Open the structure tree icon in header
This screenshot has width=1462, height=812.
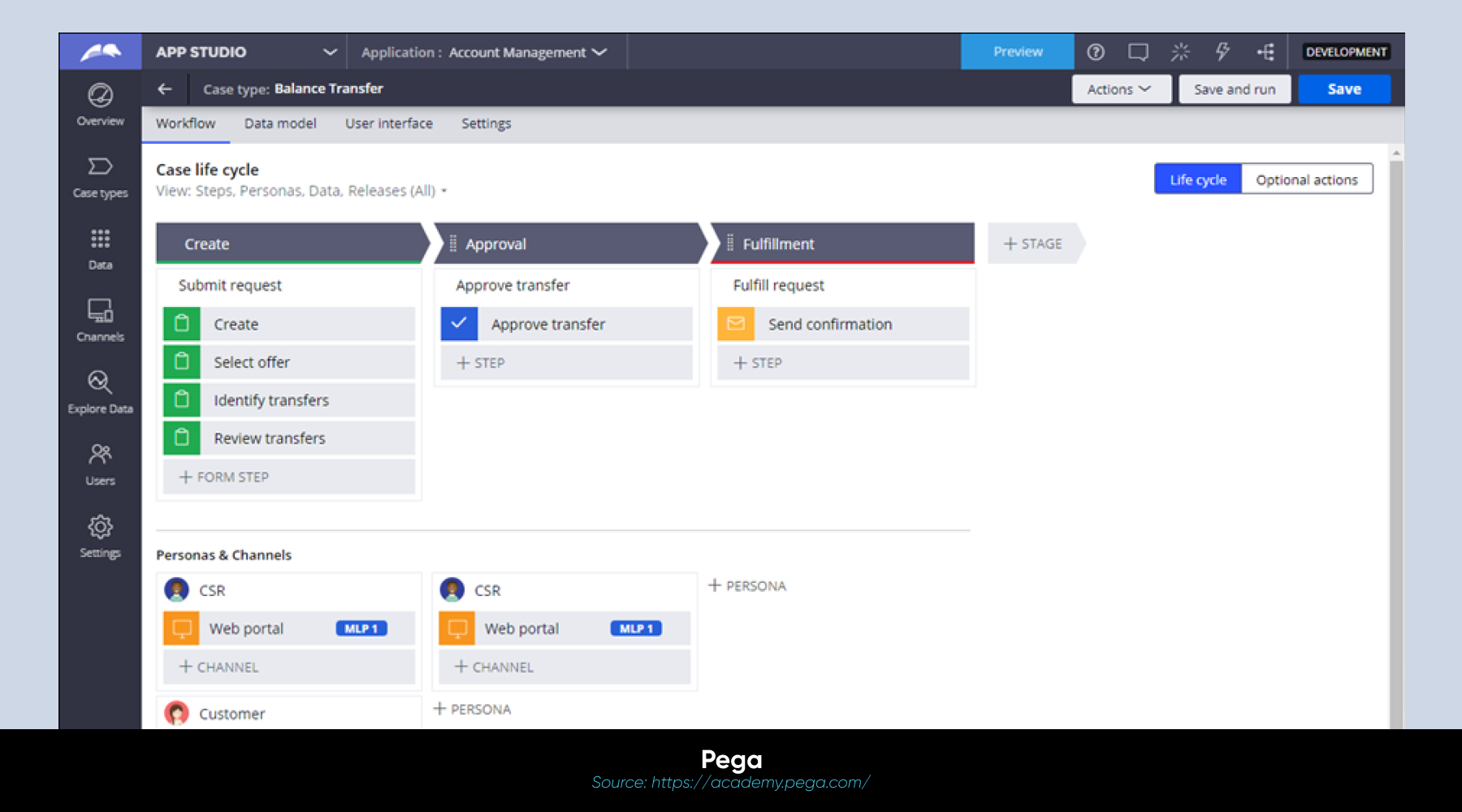click(x=1265, y=52)
